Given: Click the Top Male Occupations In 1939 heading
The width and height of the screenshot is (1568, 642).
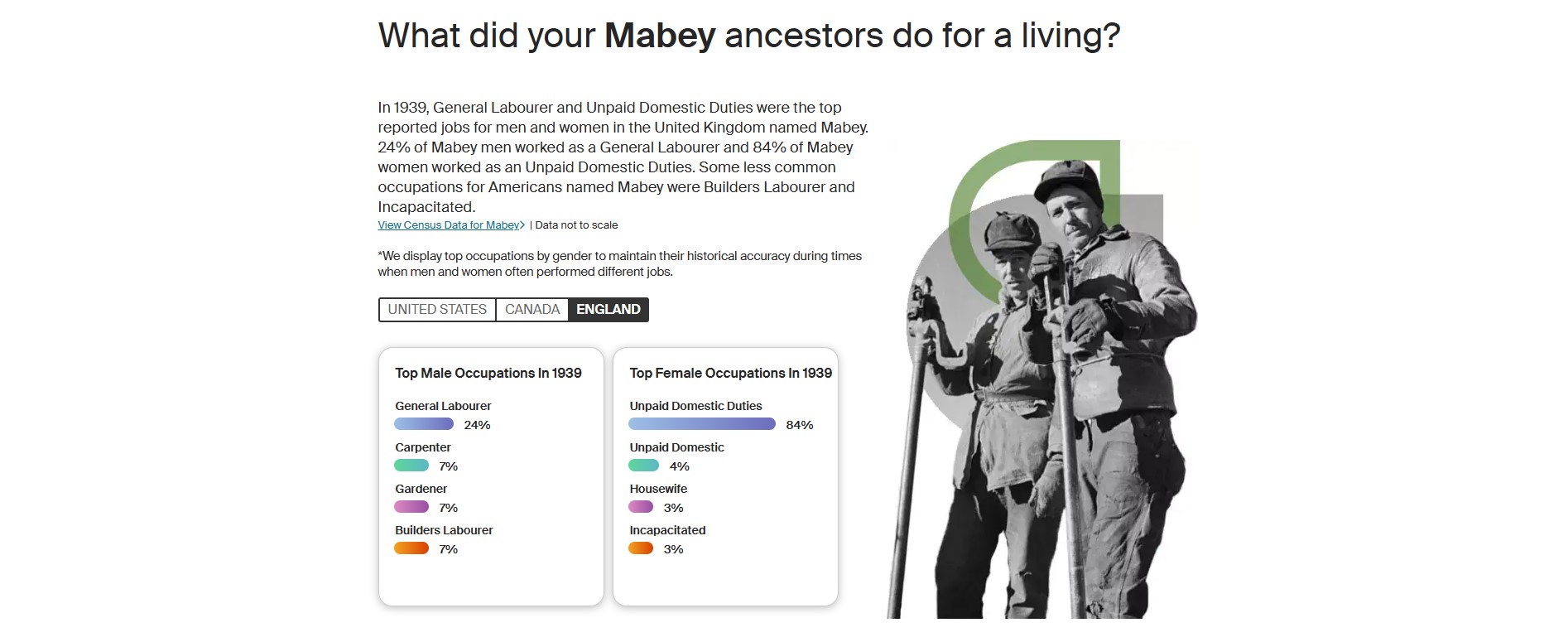Looking at the screenshot, I should coord(488,374).
